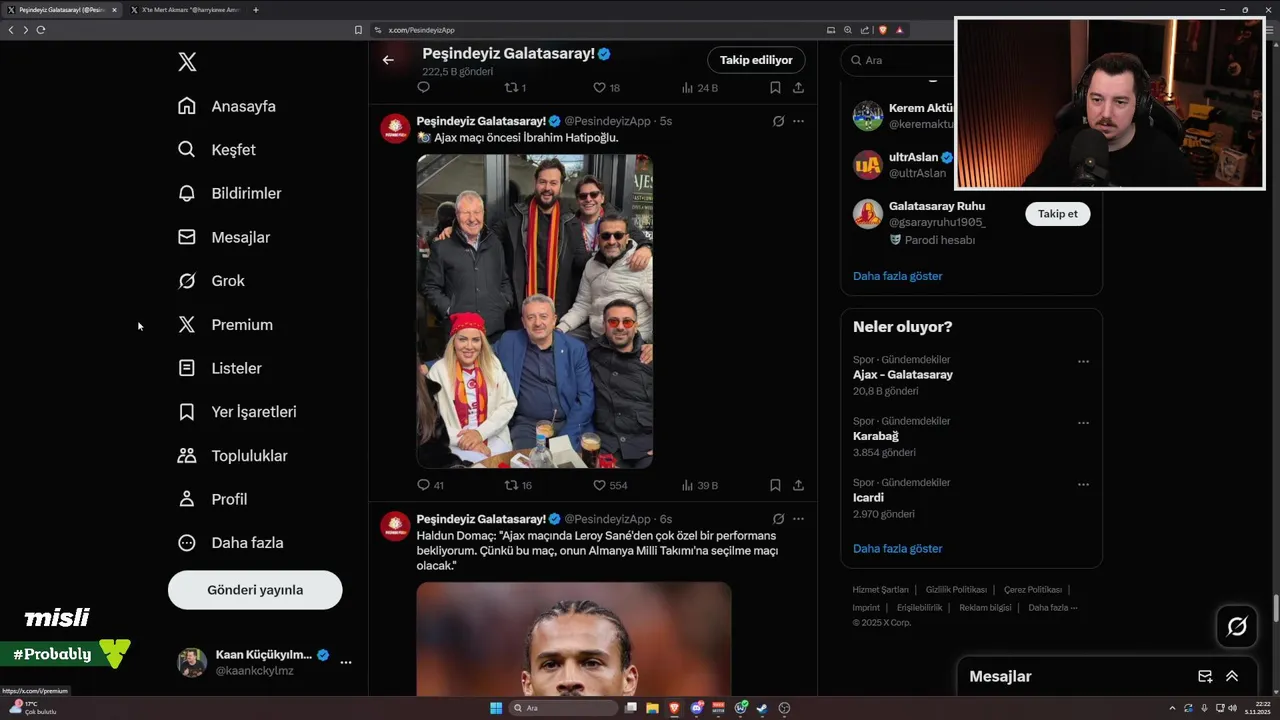Compose new message in Mesajlar drawer
Viewport: 1280px width, 720px height.
(x=1205, y=676)
